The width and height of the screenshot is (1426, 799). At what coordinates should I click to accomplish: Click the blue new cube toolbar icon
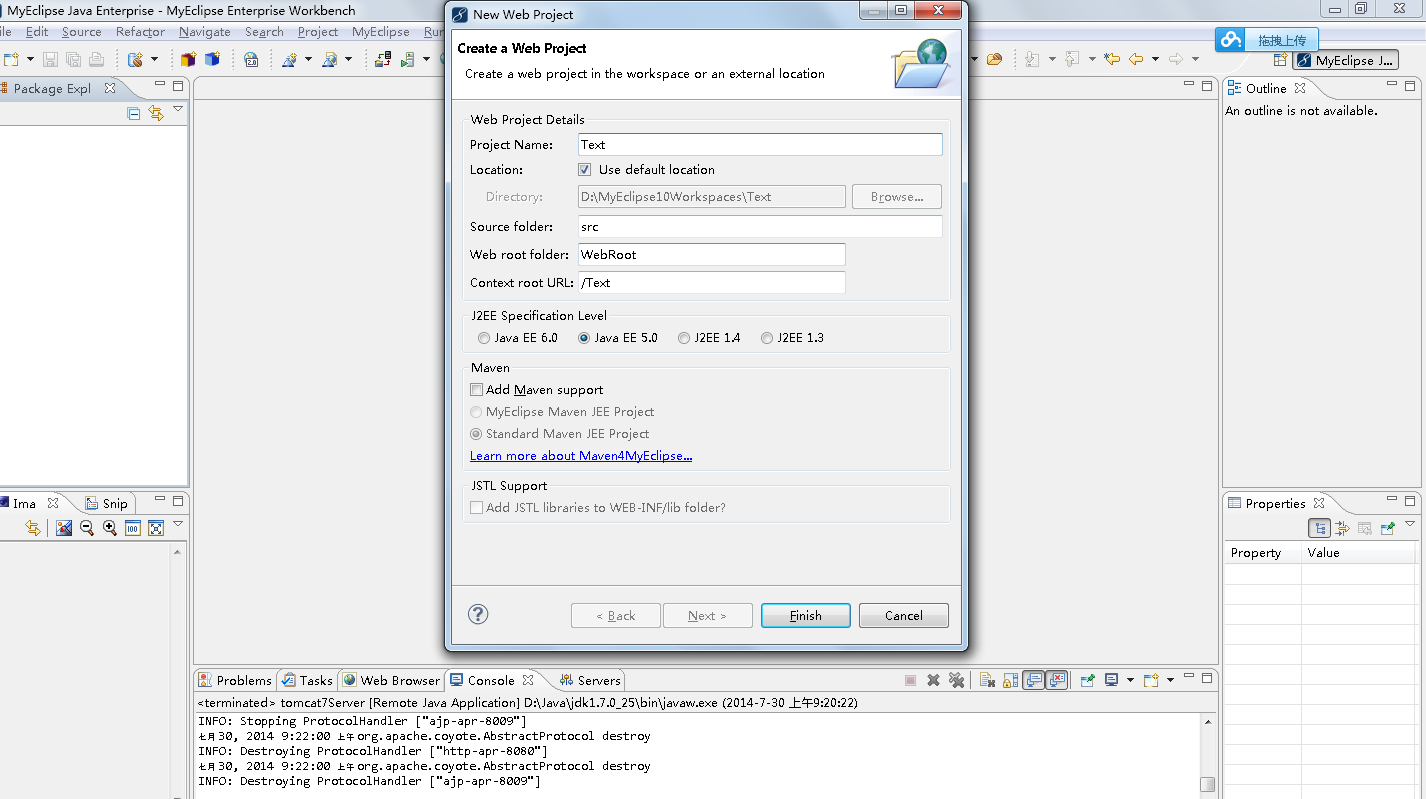212,59
